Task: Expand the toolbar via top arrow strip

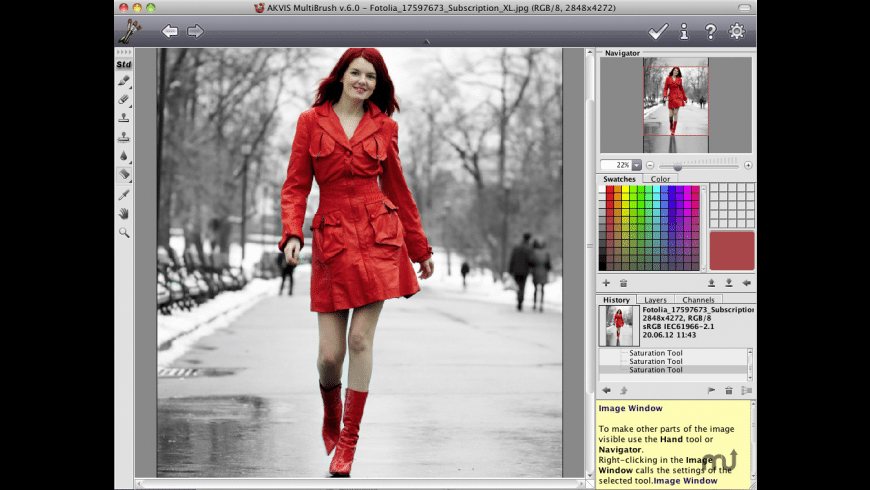Action: click(x=124, y=52)
